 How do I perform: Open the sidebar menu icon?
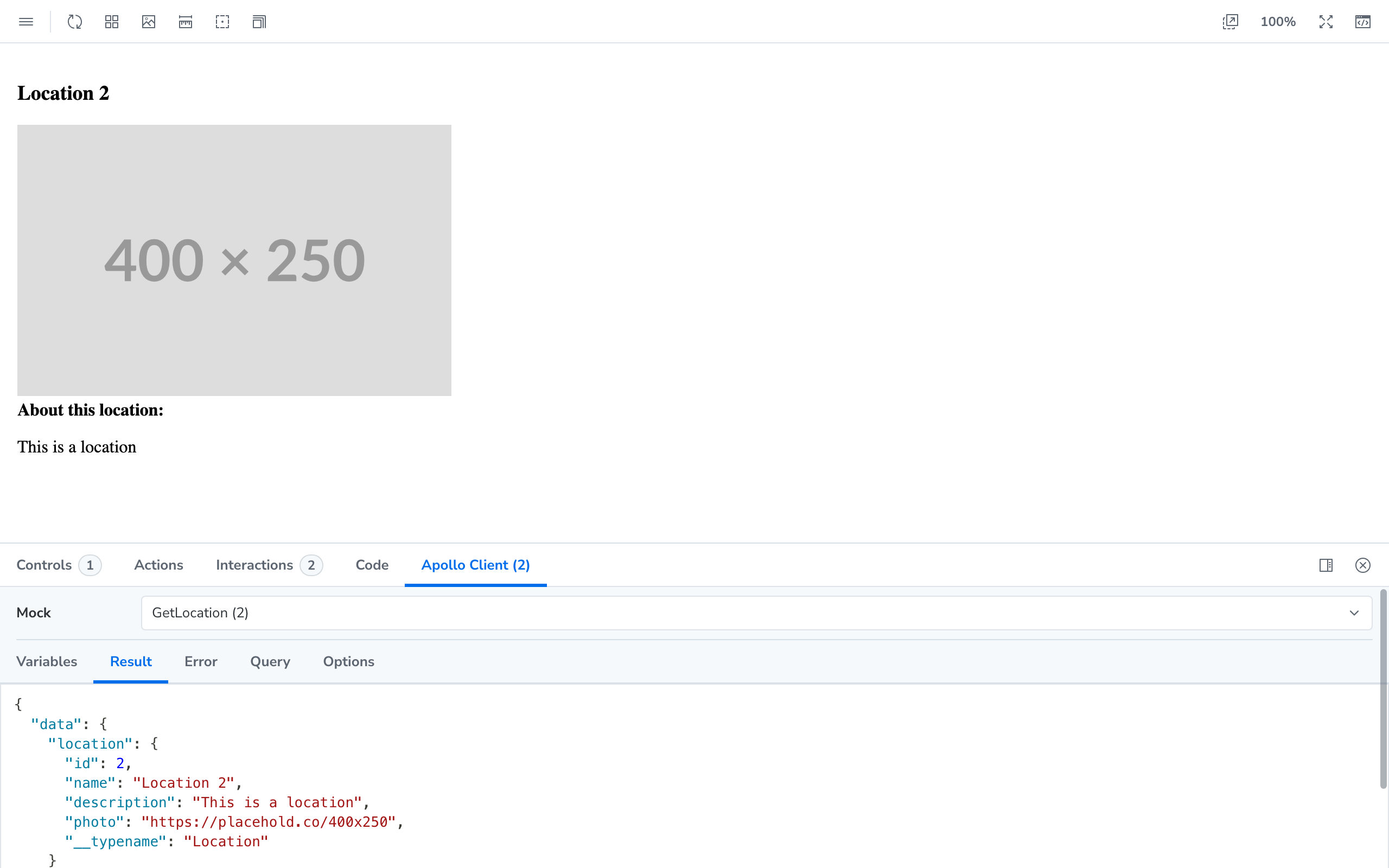click(26, 22)
